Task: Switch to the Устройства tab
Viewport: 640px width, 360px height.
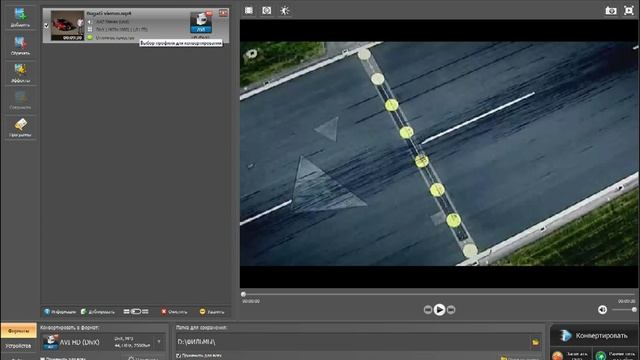Action: pos(19,346)
